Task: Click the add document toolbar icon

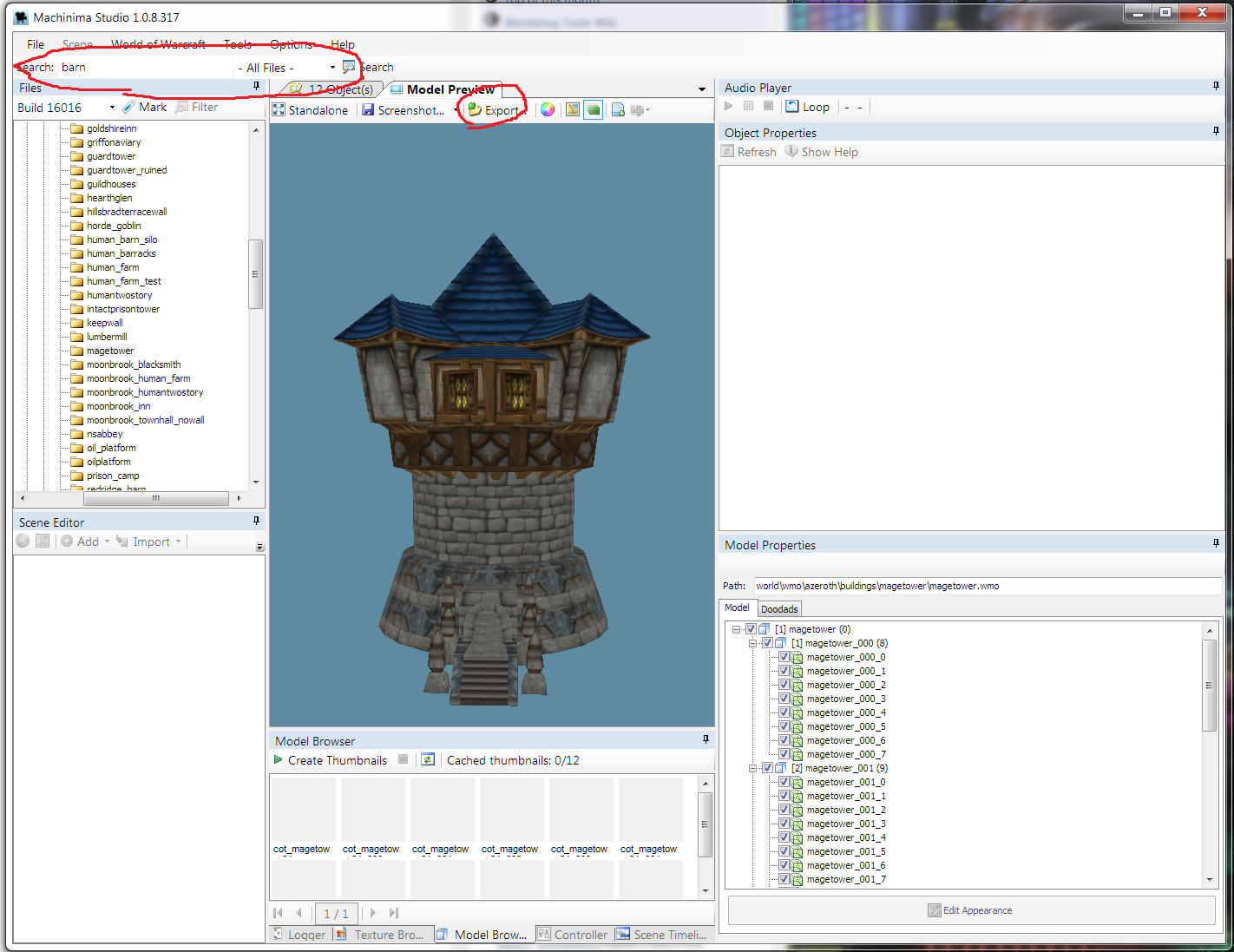Action: pyautogui.click(x=618, y=110)
